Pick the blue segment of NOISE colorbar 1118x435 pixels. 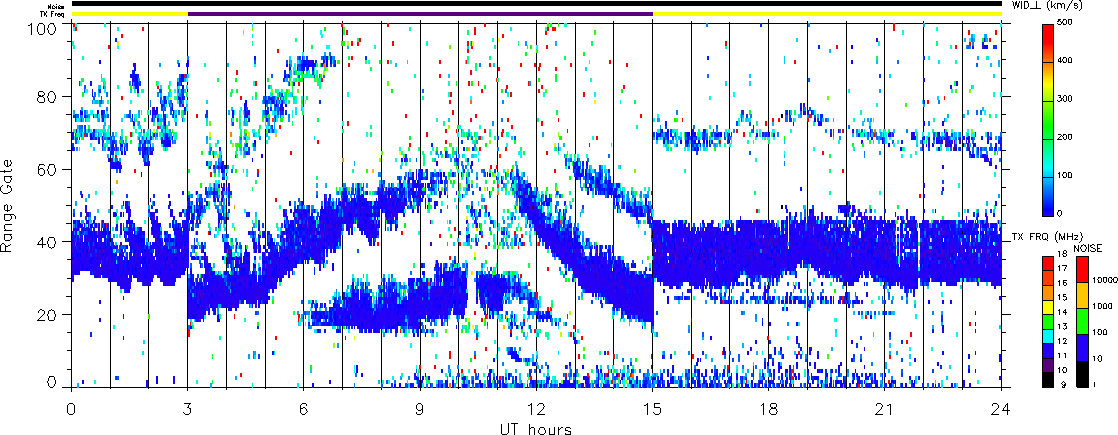[1082, 348]
